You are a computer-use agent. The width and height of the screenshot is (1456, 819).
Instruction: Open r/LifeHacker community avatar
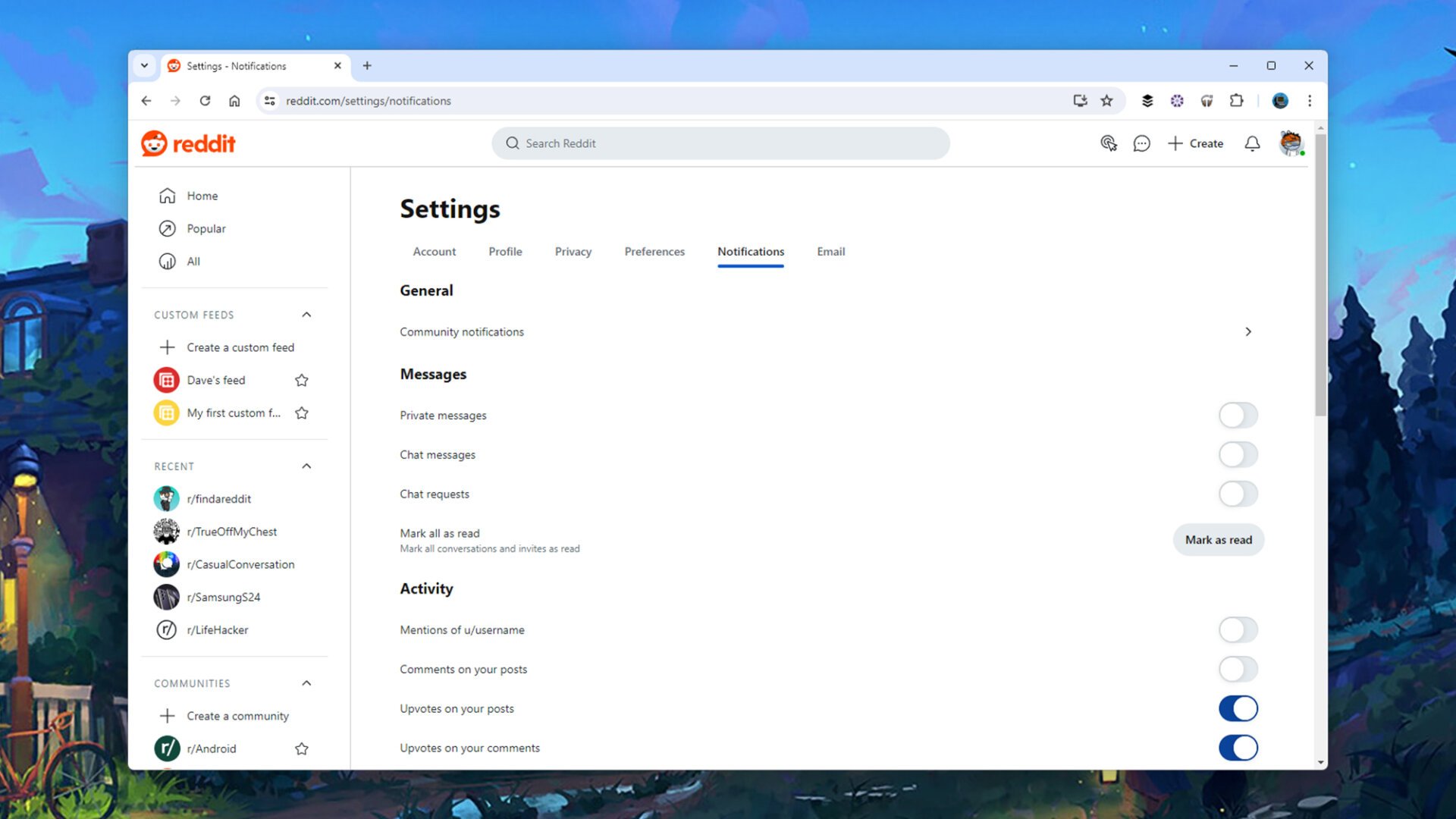167,629
